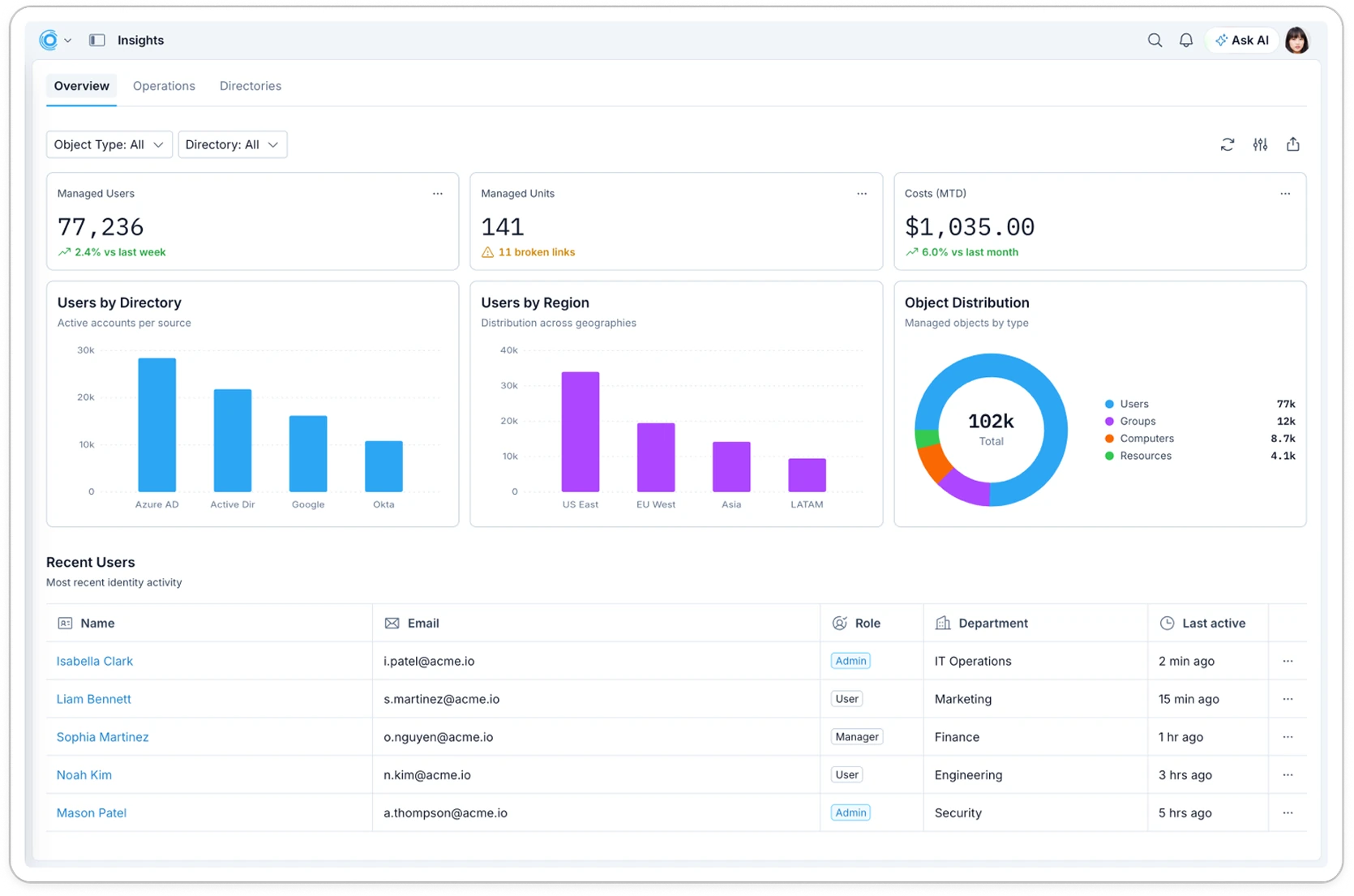Click the export share icon
The image size is (1354, 896).
[x=1293, y=144]
